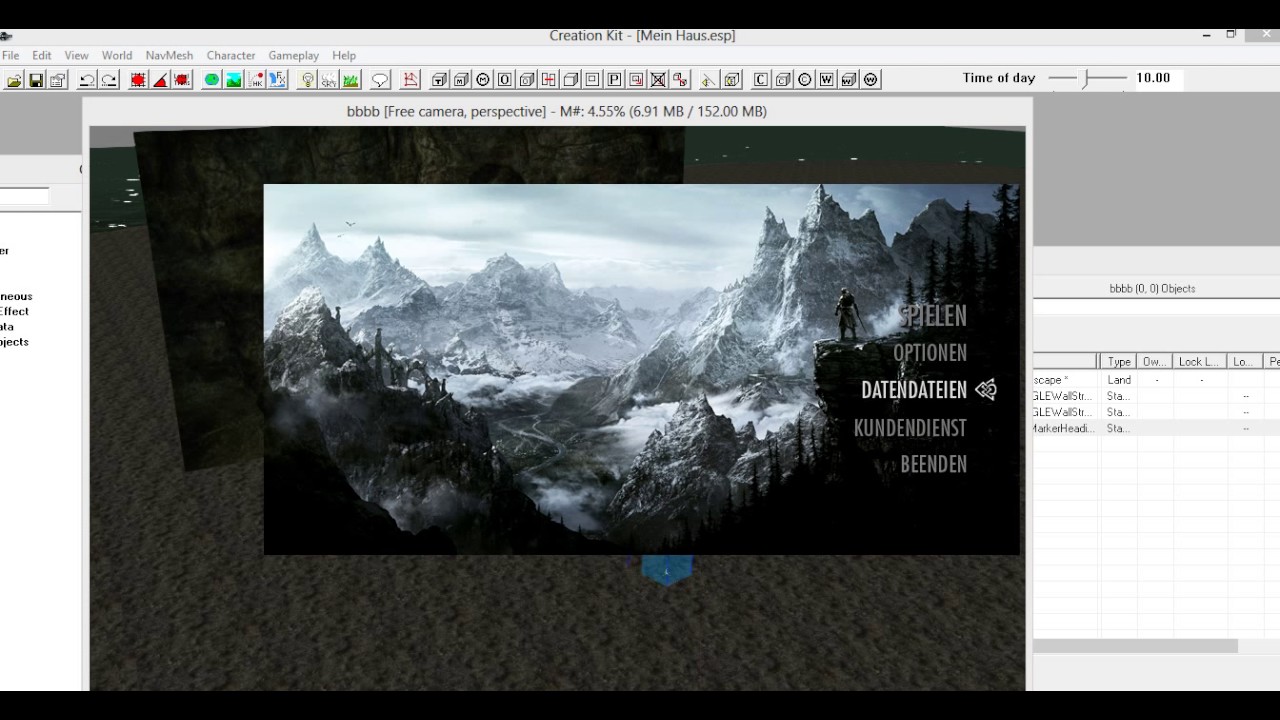Click the square icon labeled C
Viewport: 1280px width, 720px height.
coord(760,79)
